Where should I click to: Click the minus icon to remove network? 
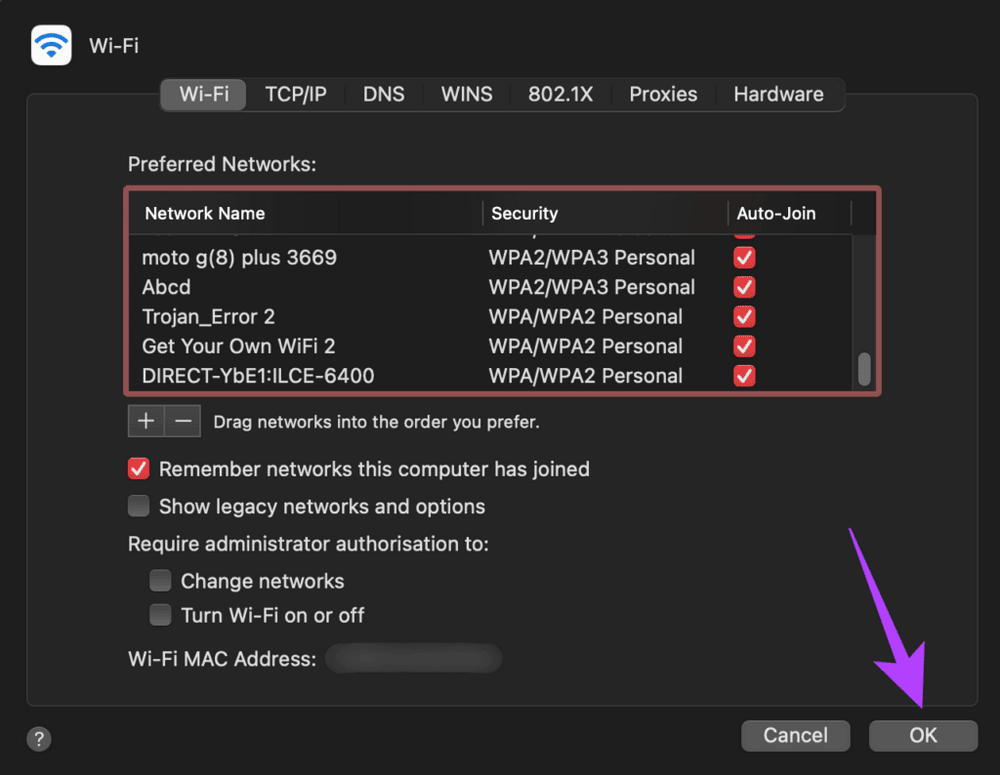click(183, 421)
